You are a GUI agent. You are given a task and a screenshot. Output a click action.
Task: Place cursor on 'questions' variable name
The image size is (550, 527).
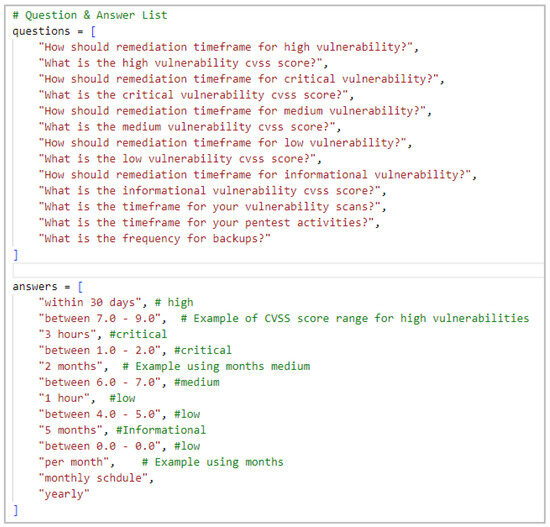click(x=41, y=31)
